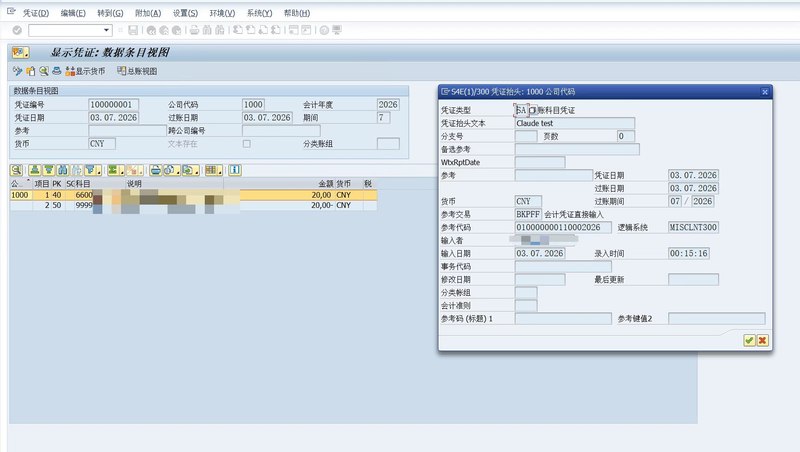
Task: Open a new session with toolbar icon
Action: pos(294,31)
